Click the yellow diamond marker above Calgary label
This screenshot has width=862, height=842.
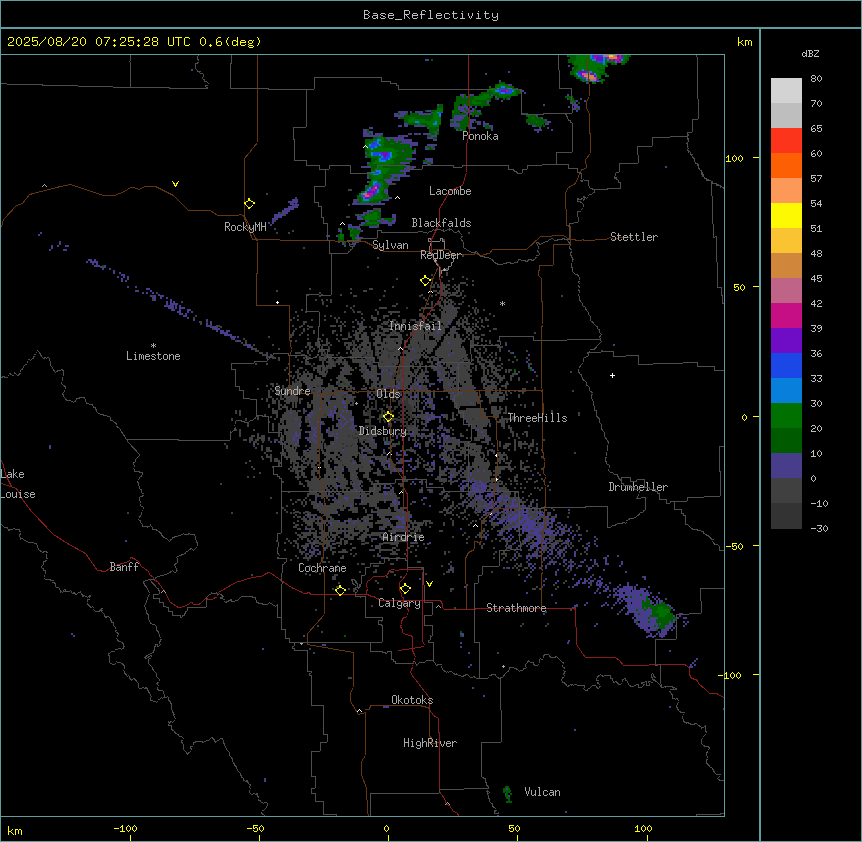405,589
